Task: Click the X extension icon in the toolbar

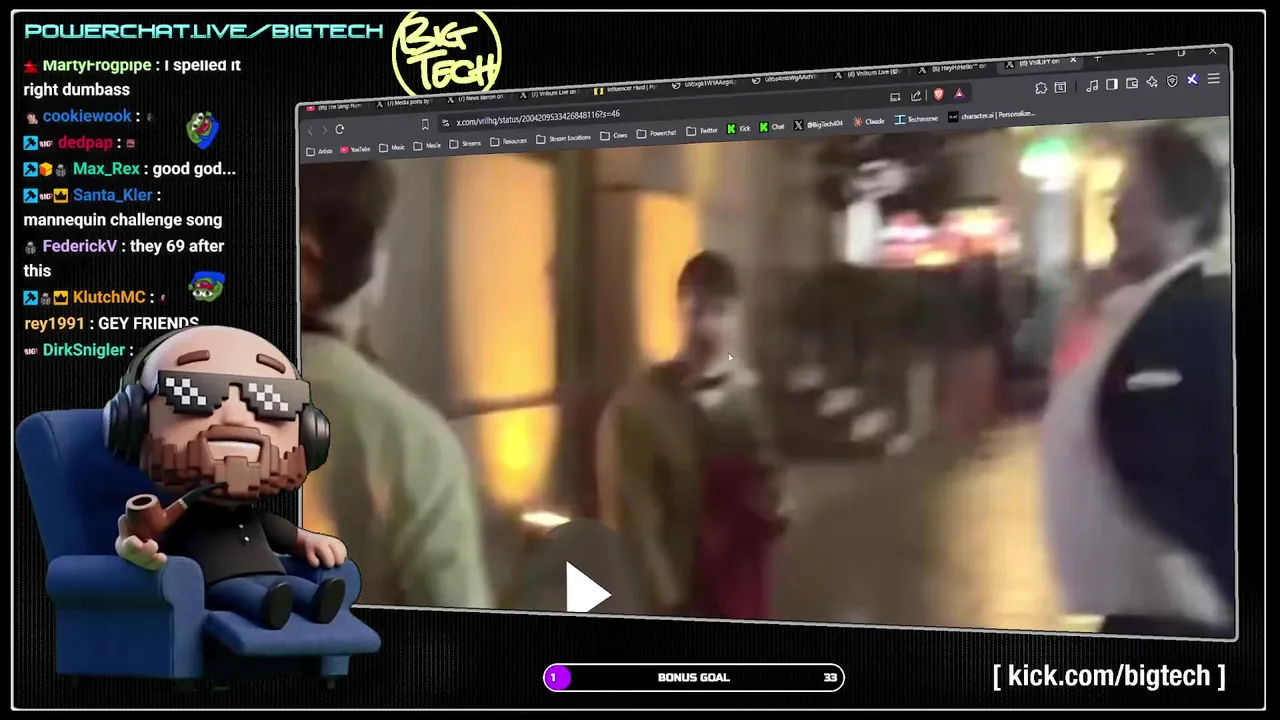Action: click(1193, 79)
